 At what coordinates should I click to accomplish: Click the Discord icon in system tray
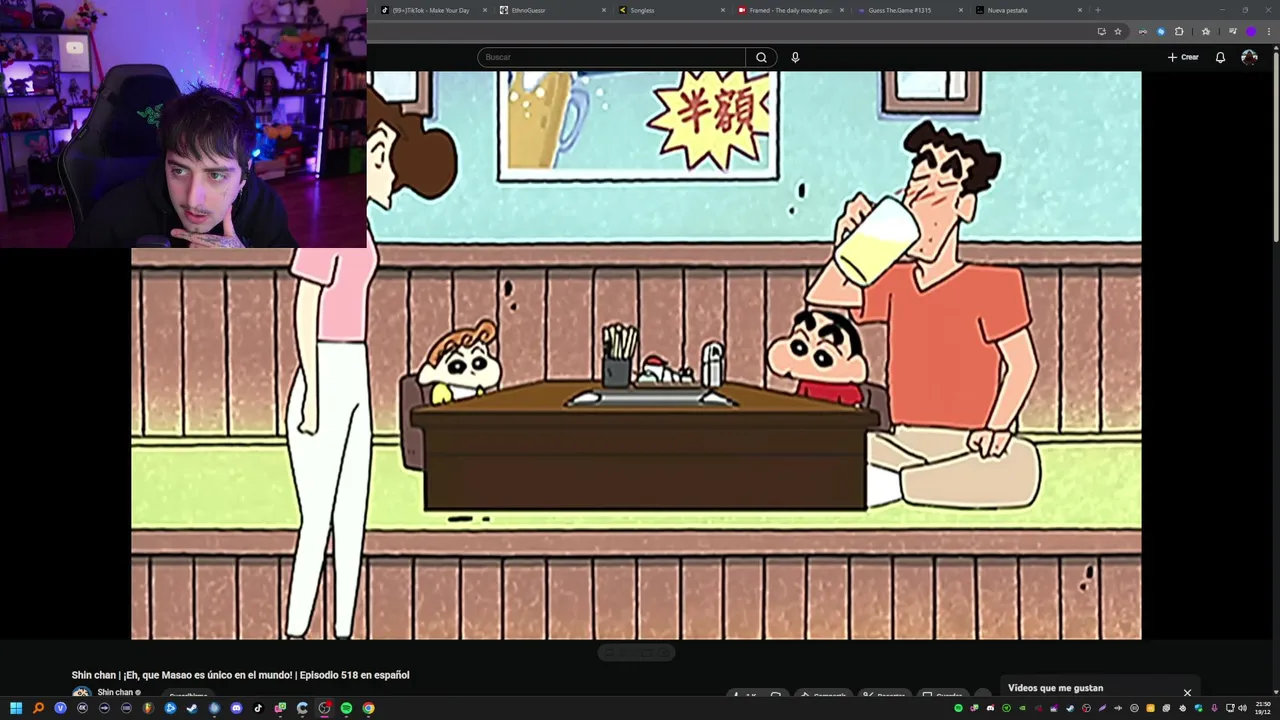tap(990, 708)
